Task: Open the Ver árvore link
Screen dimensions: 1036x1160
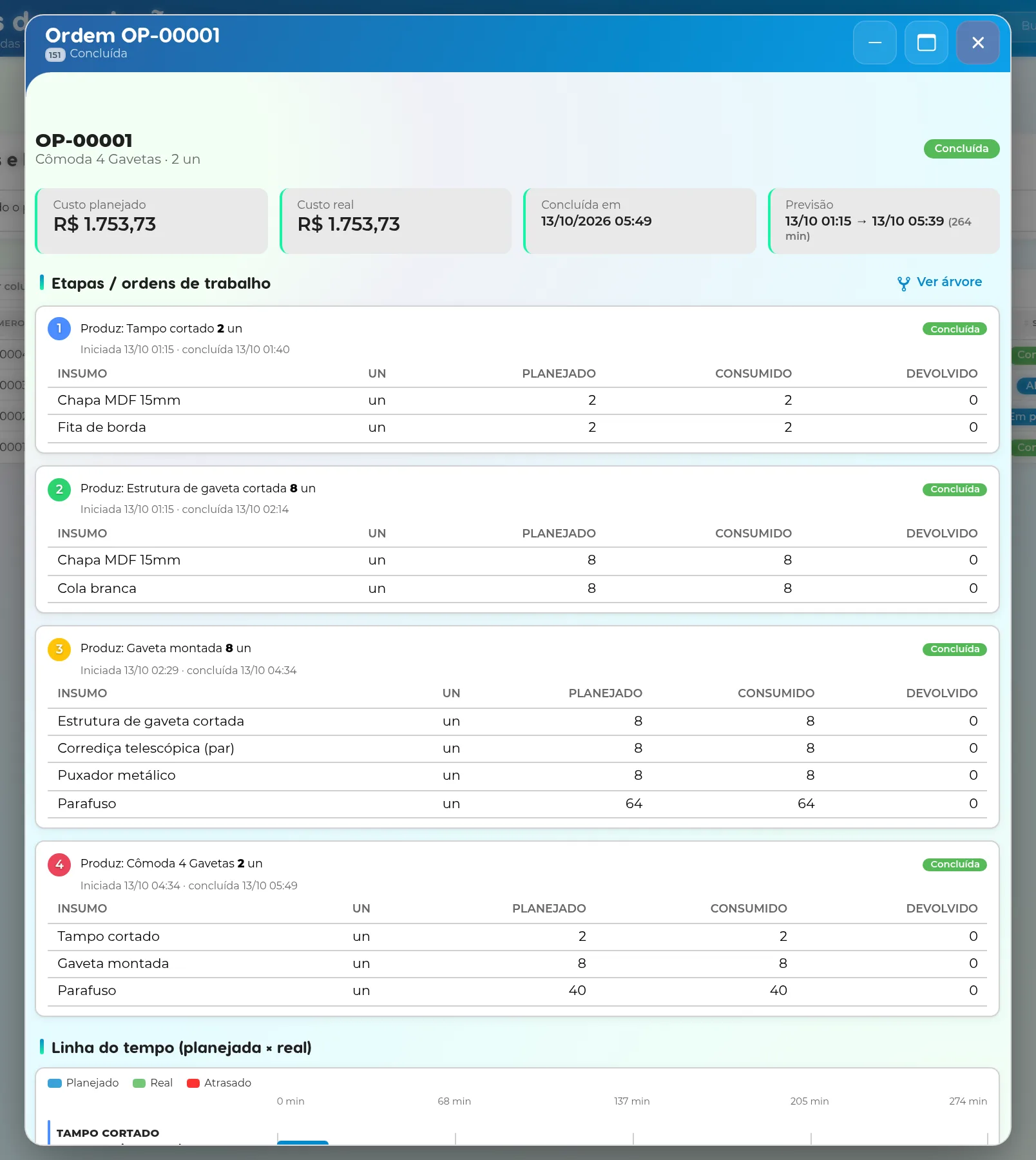Action: (x=939, y=282)
